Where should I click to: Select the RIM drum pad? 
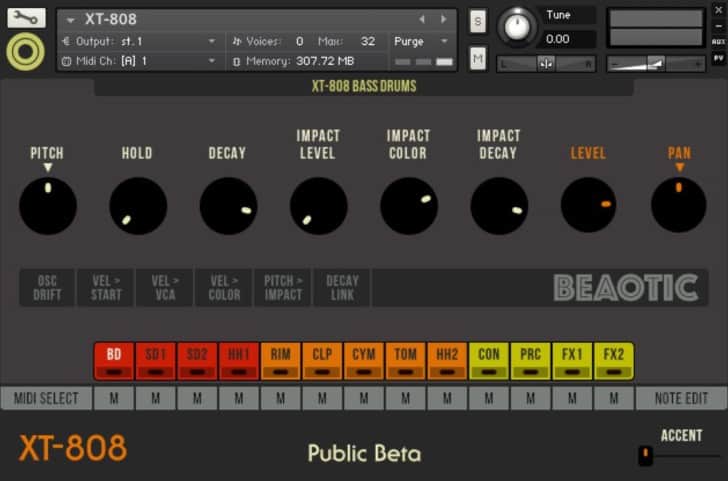point(280,361)
